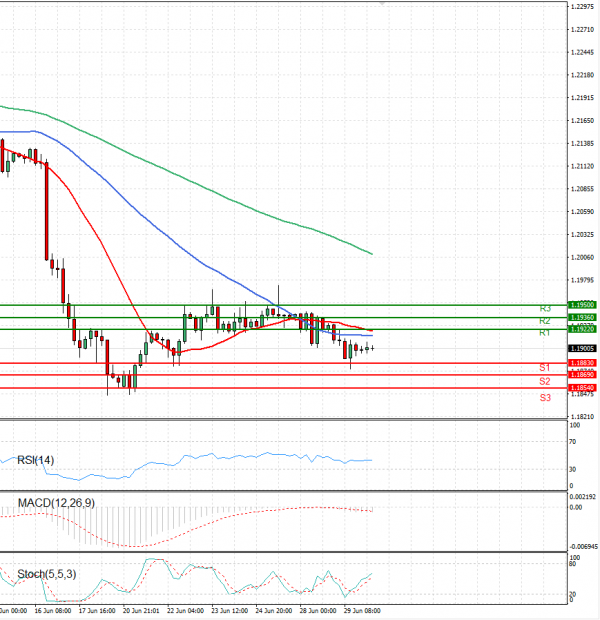Click the 1.19795 price axis value
Screen dimensions: 600x620
click(x=583, y=280)
